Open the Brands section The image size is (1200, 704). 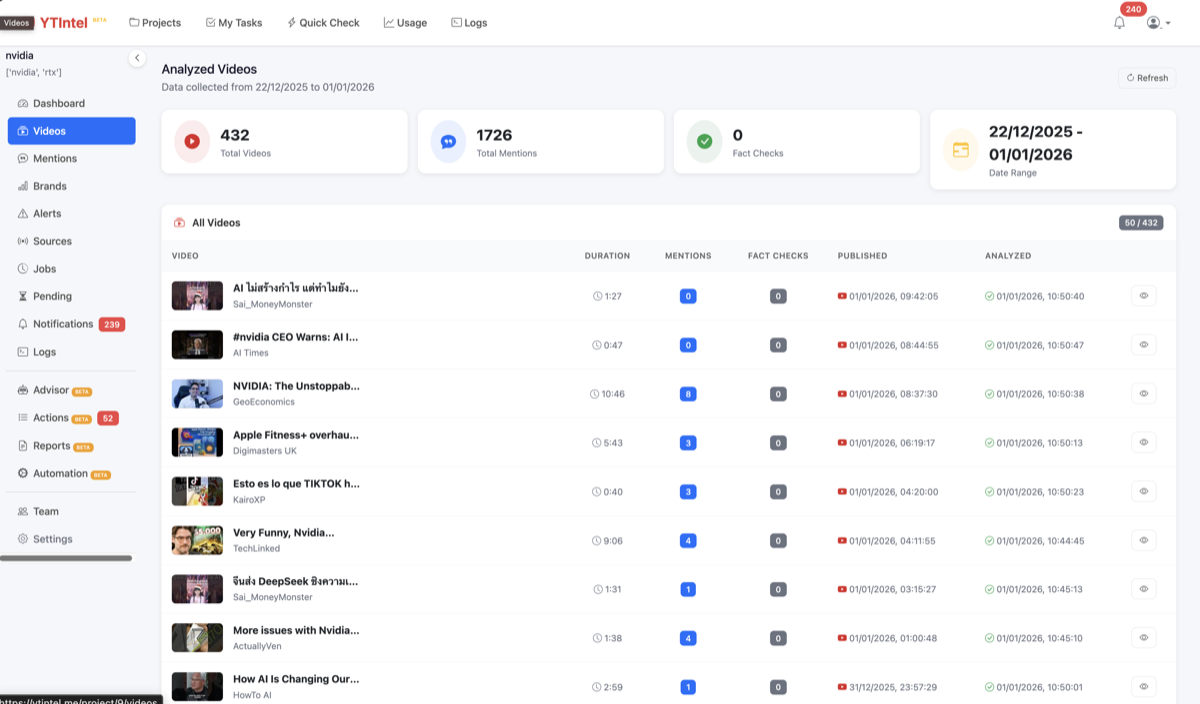pyautogui.click(x=49, y=186)
